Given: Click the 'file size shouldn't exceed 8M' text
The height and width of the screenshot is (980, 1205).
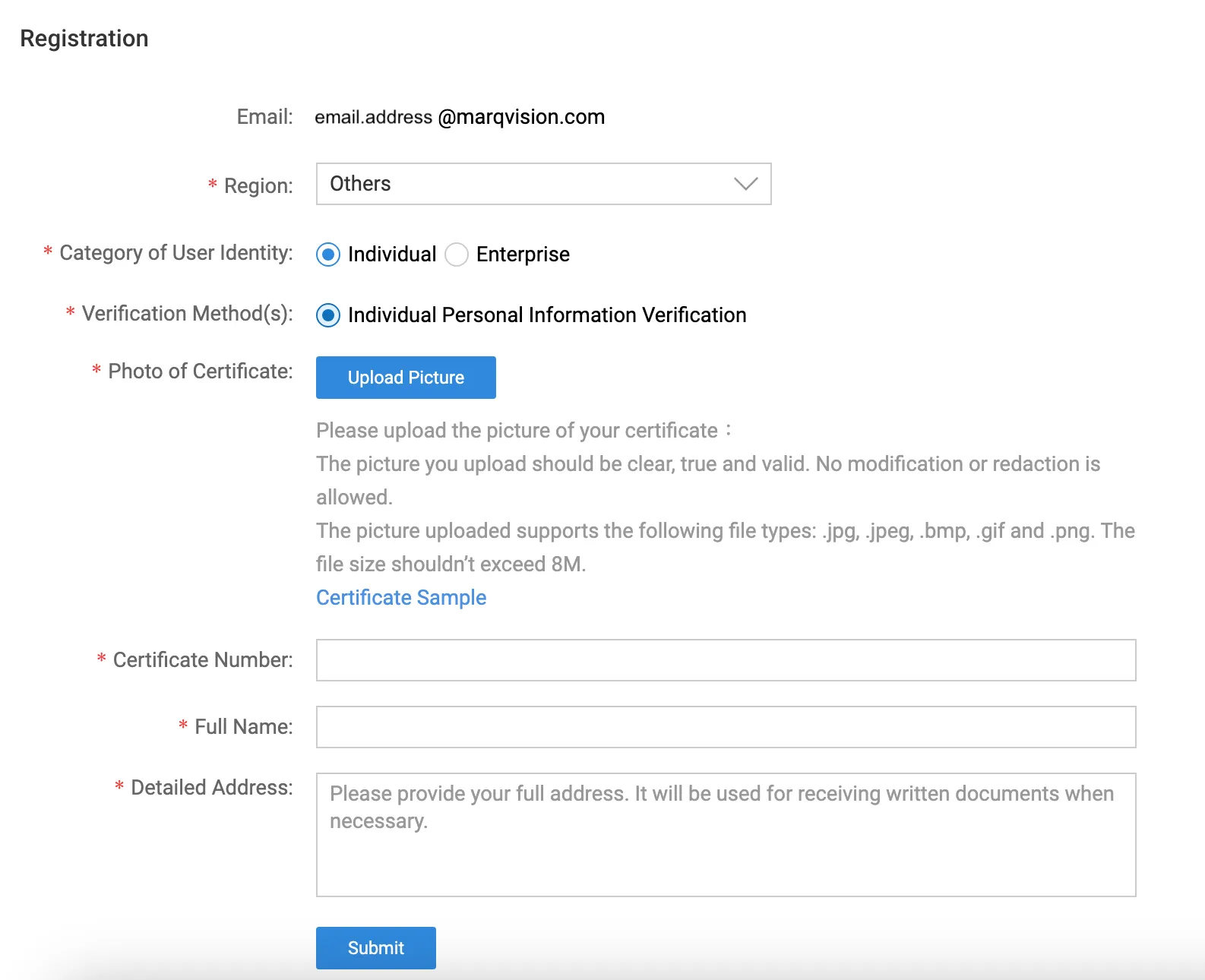Looking at the screenshot, I should 451,564.
